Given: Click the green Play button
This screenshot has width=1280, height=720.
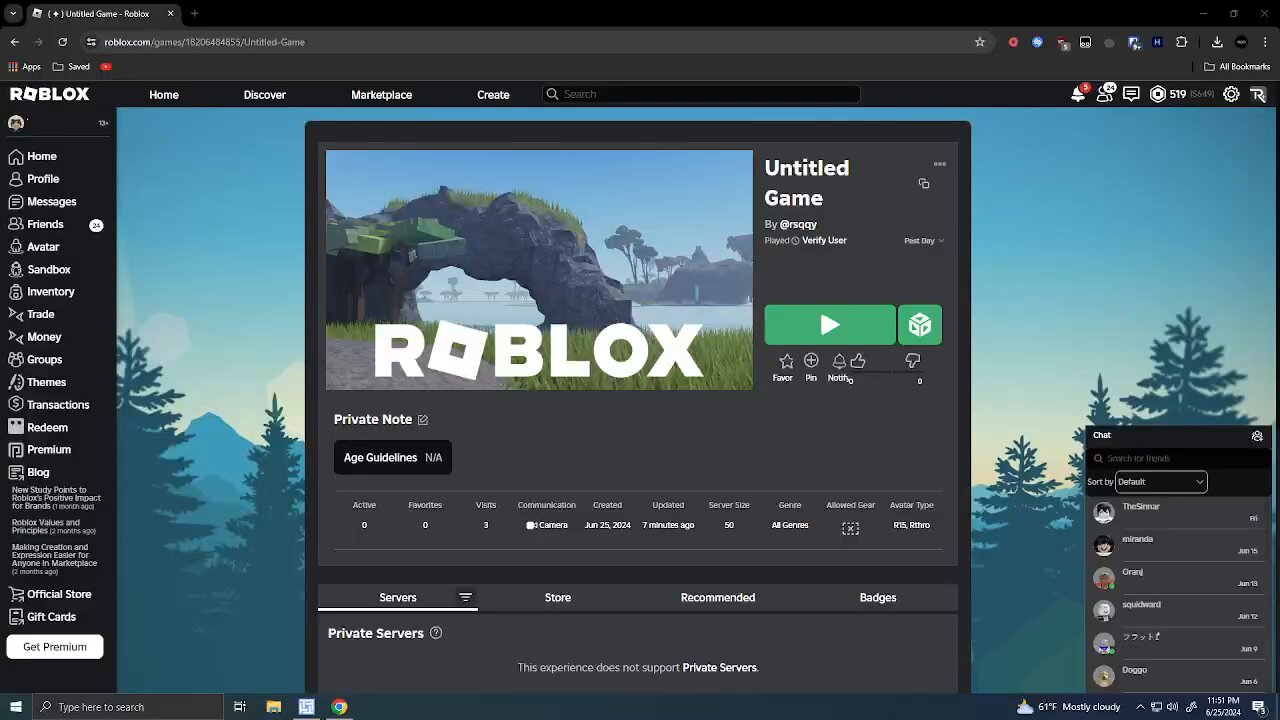Looking at the screenshot, I should coord(830,325).
